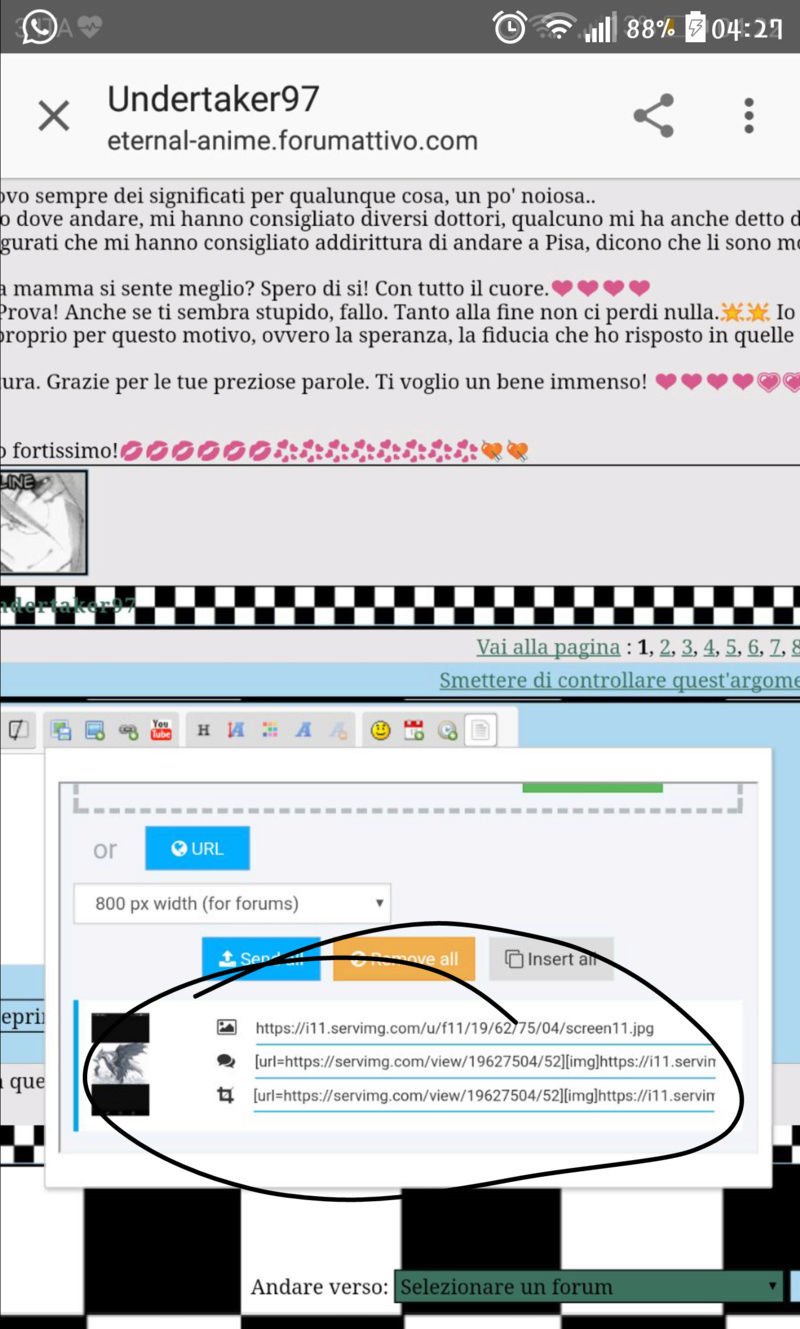Click the picture icon beside image URL
This screenshot has width=800, height=1329.
pyautogui.click(x=226, y=1027)
